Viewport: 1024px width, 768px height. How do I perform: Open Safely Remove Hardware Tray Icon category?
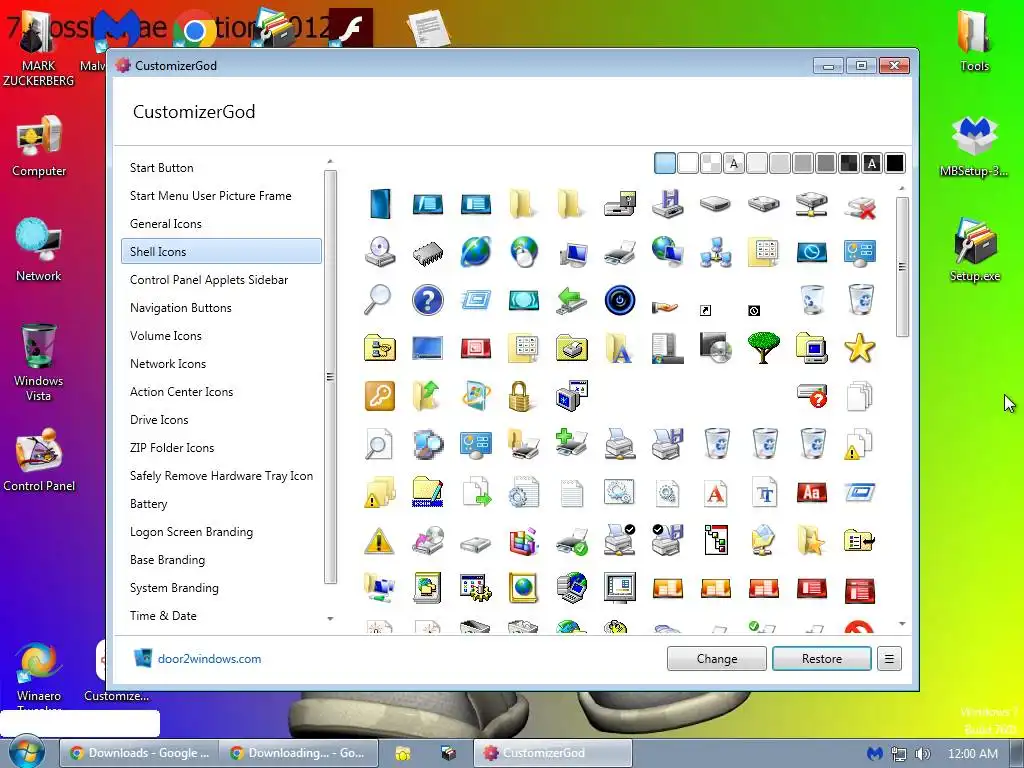[x=221, y=476]
